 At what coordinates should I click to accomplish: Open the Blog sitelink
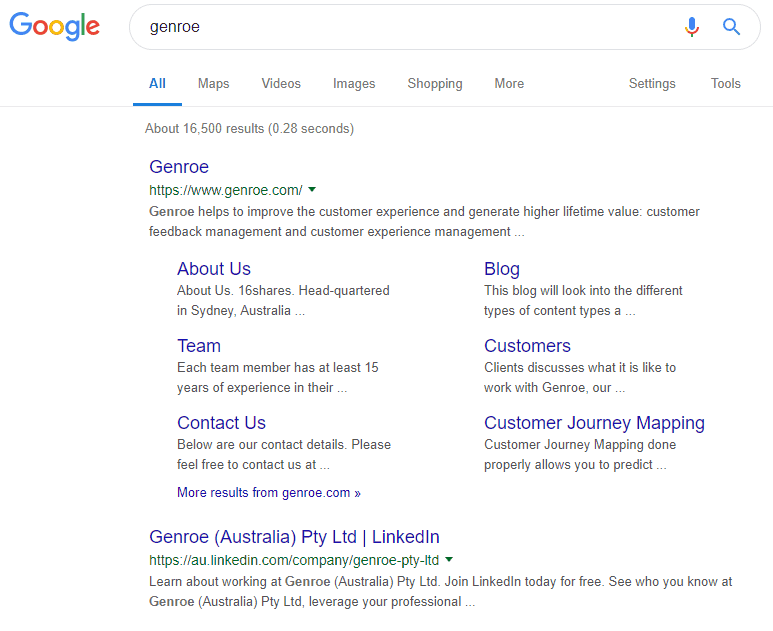[x=502, y=269]
